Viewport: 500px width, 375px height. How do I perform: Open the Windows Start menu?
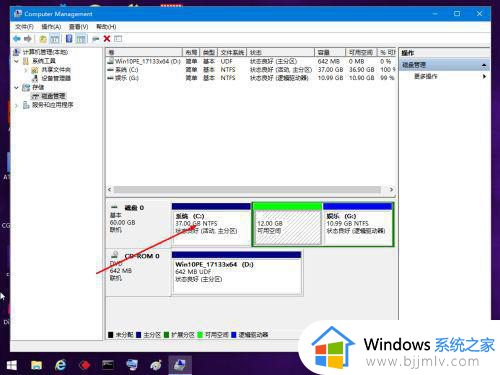click(12, 365)
